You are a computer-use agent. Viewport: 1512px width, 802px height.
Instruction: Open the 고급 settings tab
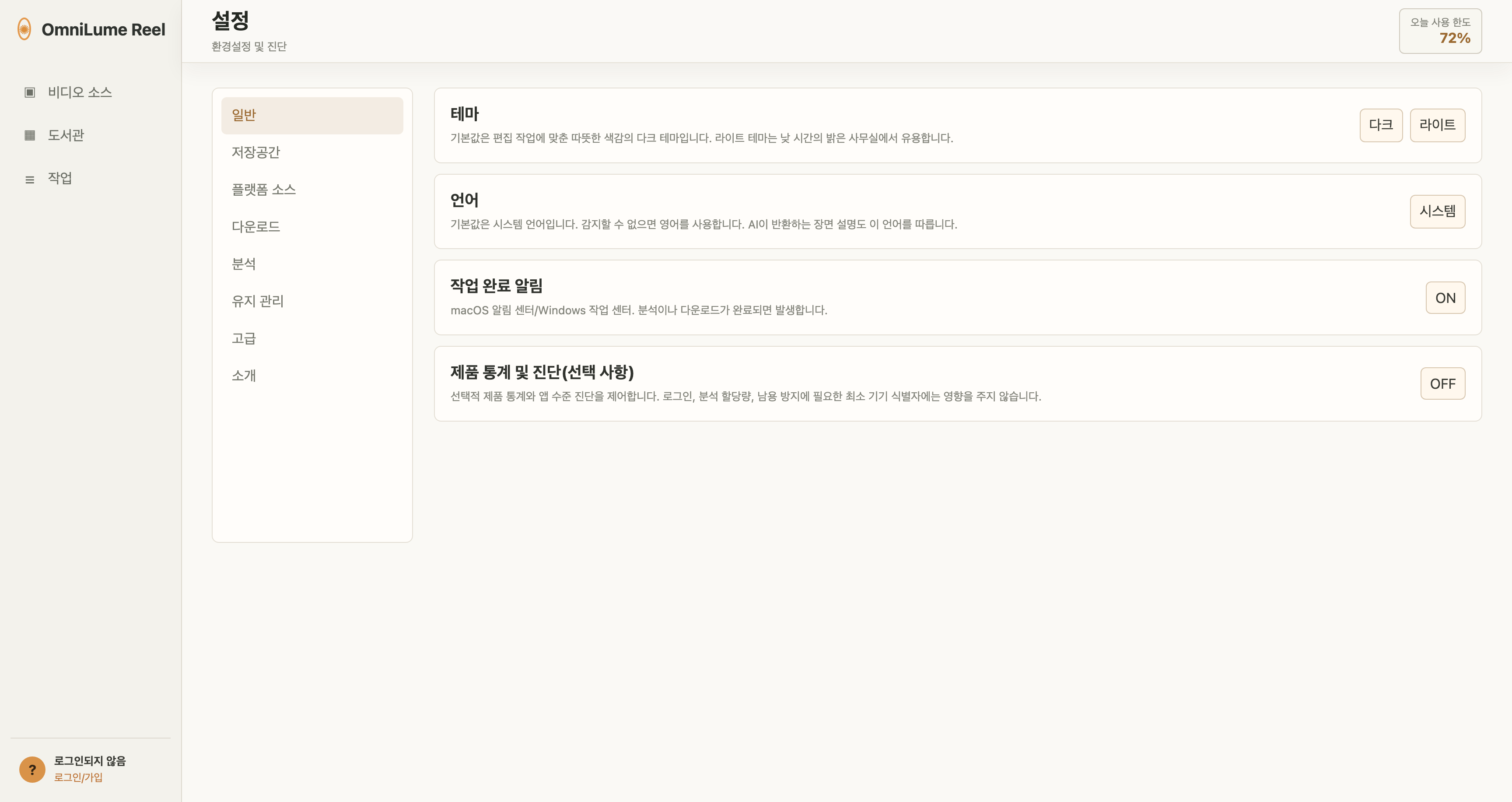click(x=312, y=338)
